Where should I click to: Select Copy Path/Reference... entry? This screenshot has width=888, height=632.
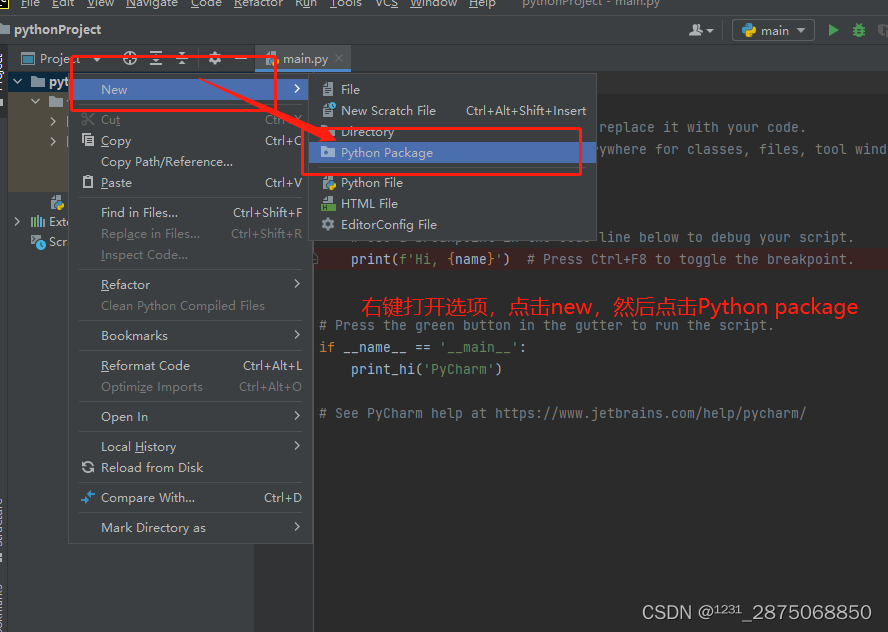(x=190, y=161)
